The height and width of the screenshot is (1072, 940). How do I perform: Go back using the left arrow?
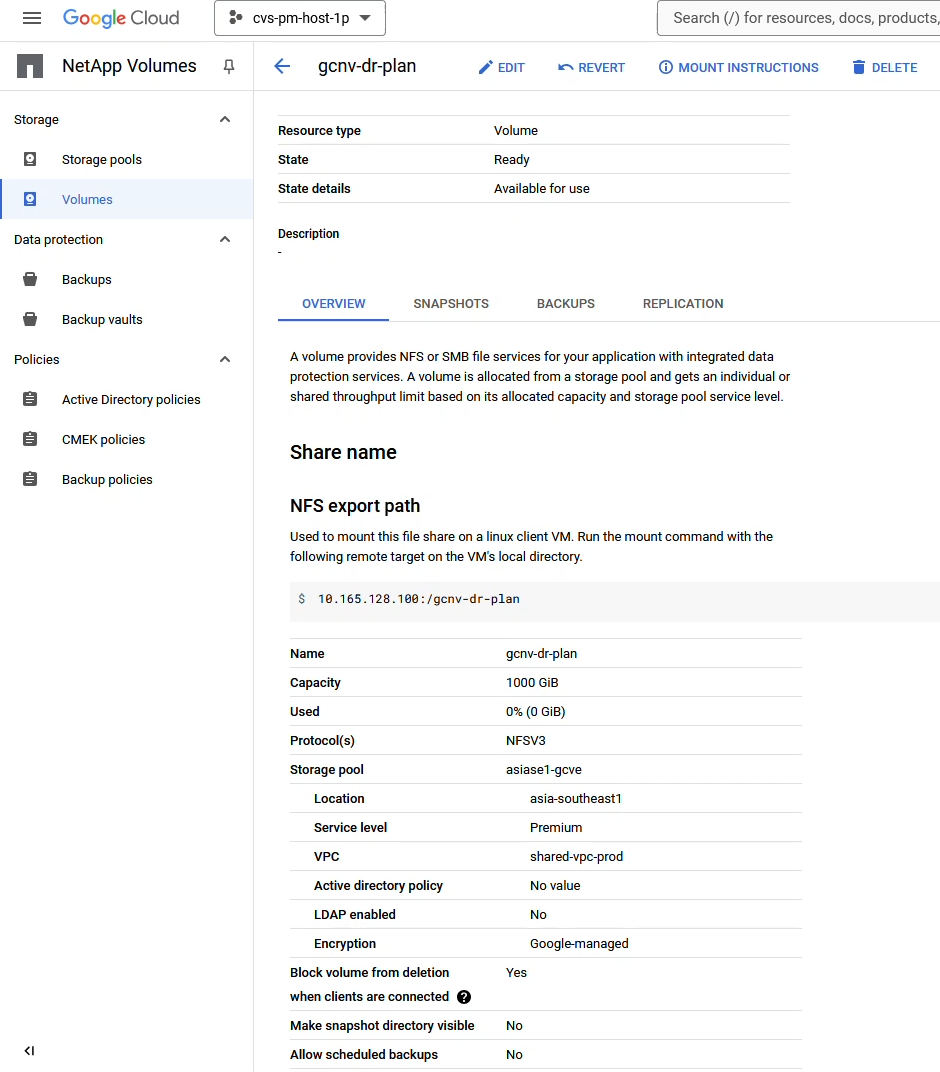pyautogui.click(x=282, y=66)
